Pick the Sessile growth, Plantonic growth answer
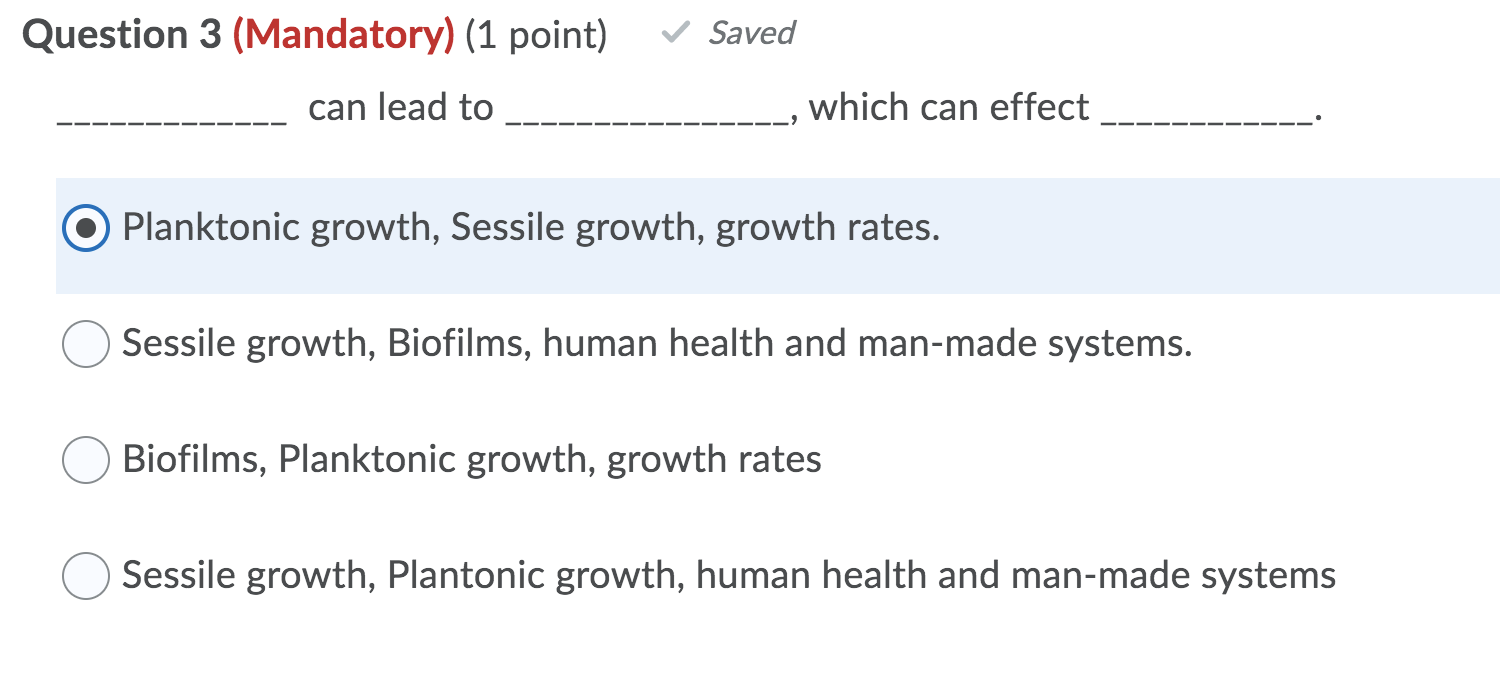Screen dimensions: 1504x676 pos(85,576)
